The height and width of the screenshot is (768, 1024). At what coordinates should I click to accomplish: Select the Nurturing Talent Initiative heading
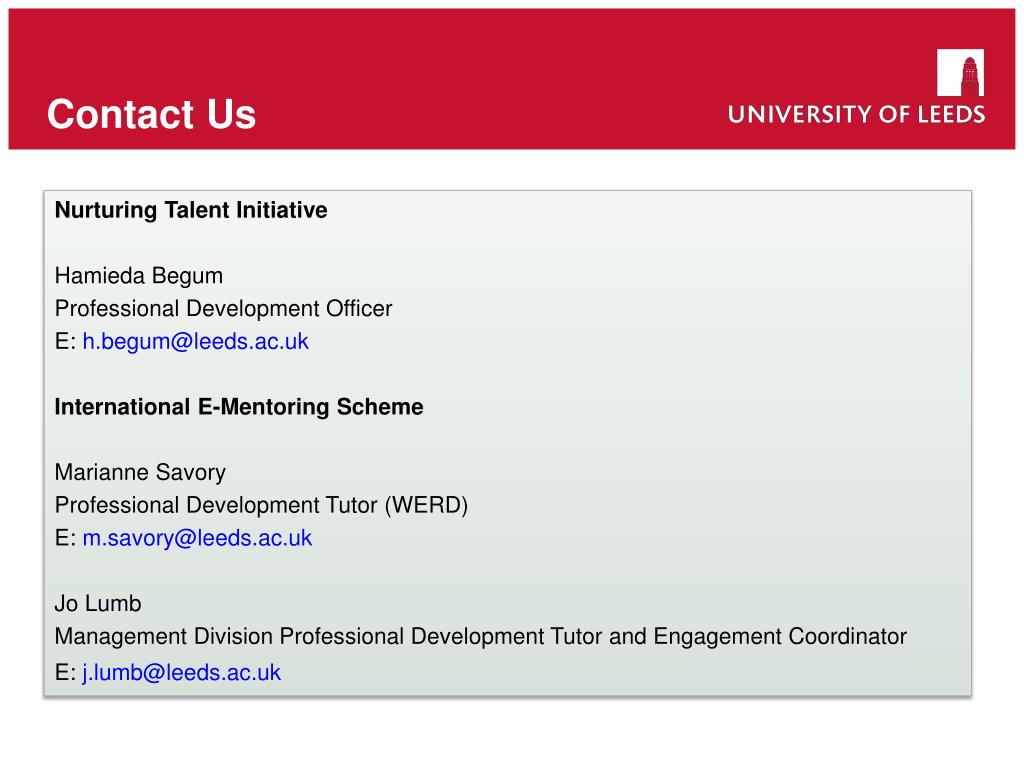pos(191,210)
